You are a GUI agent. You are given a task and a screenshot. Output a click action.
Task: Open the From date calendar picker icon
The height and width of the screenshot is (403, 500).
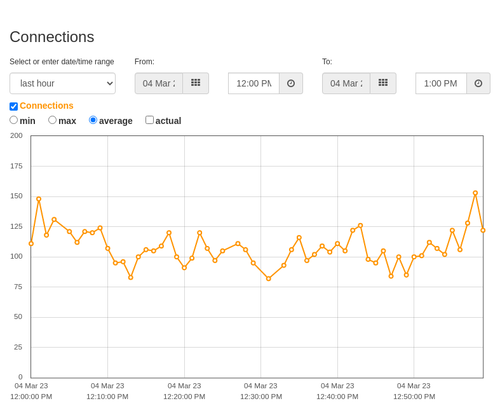(x=196, y=83)
